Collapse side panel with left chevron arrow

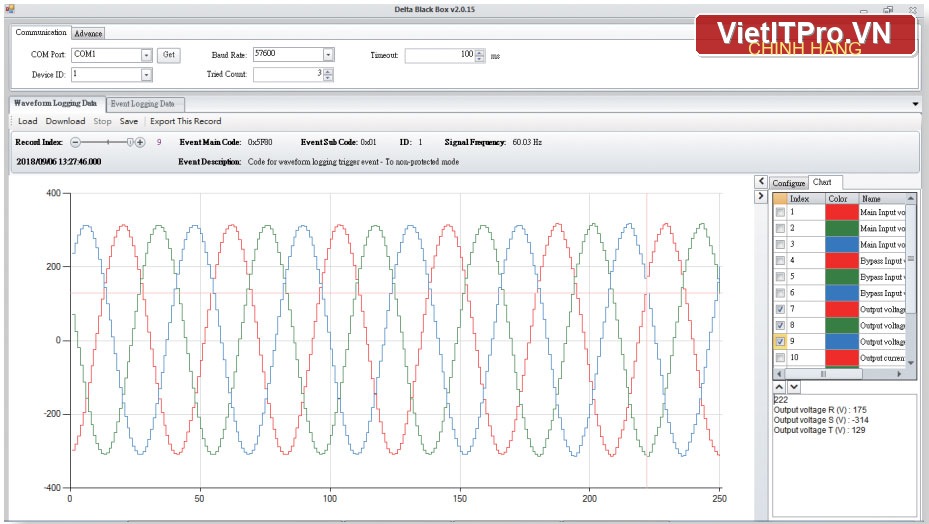(x=761, y=181)
